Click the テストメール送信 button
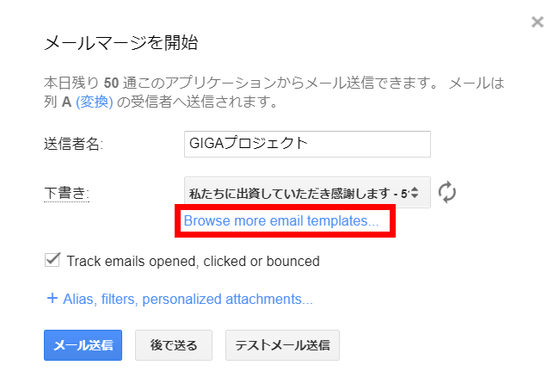Viewport: 560px width, 390px height. click(282, 345)
